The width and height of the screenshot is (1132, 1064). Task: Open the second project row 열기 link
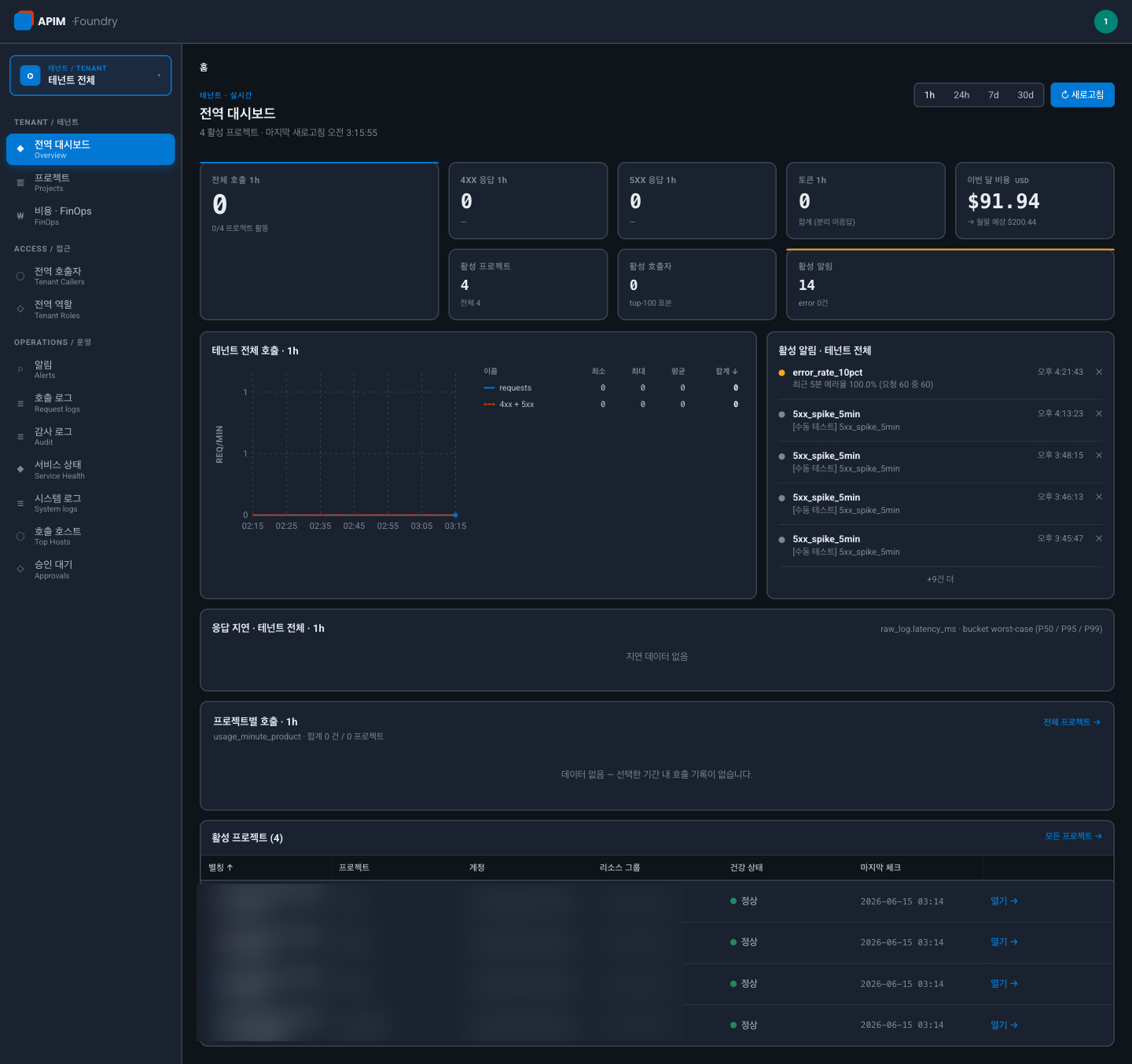(x=1004, y=942)
